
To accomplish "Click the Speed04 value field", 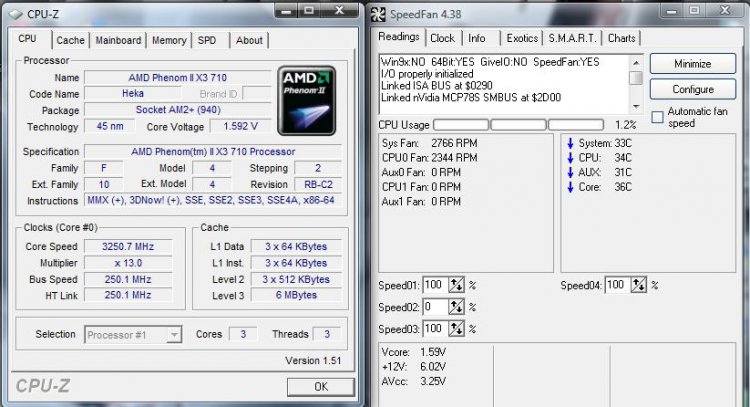I will [x=618, y=285].
